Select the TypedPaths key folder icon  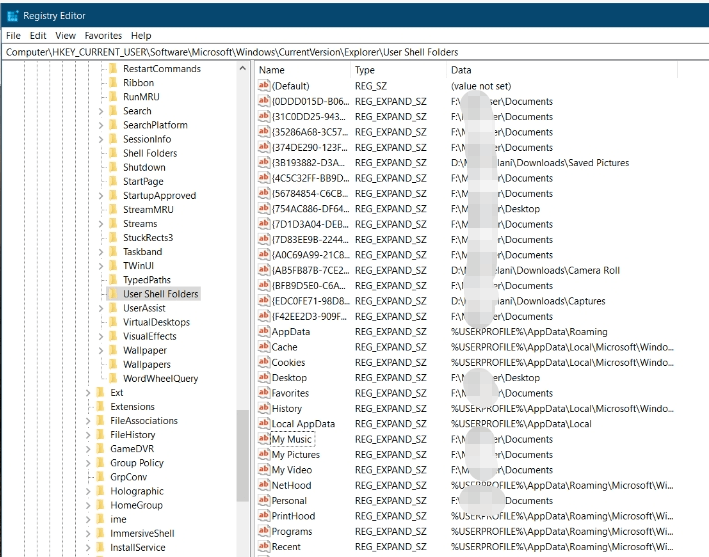click(113, 280)
